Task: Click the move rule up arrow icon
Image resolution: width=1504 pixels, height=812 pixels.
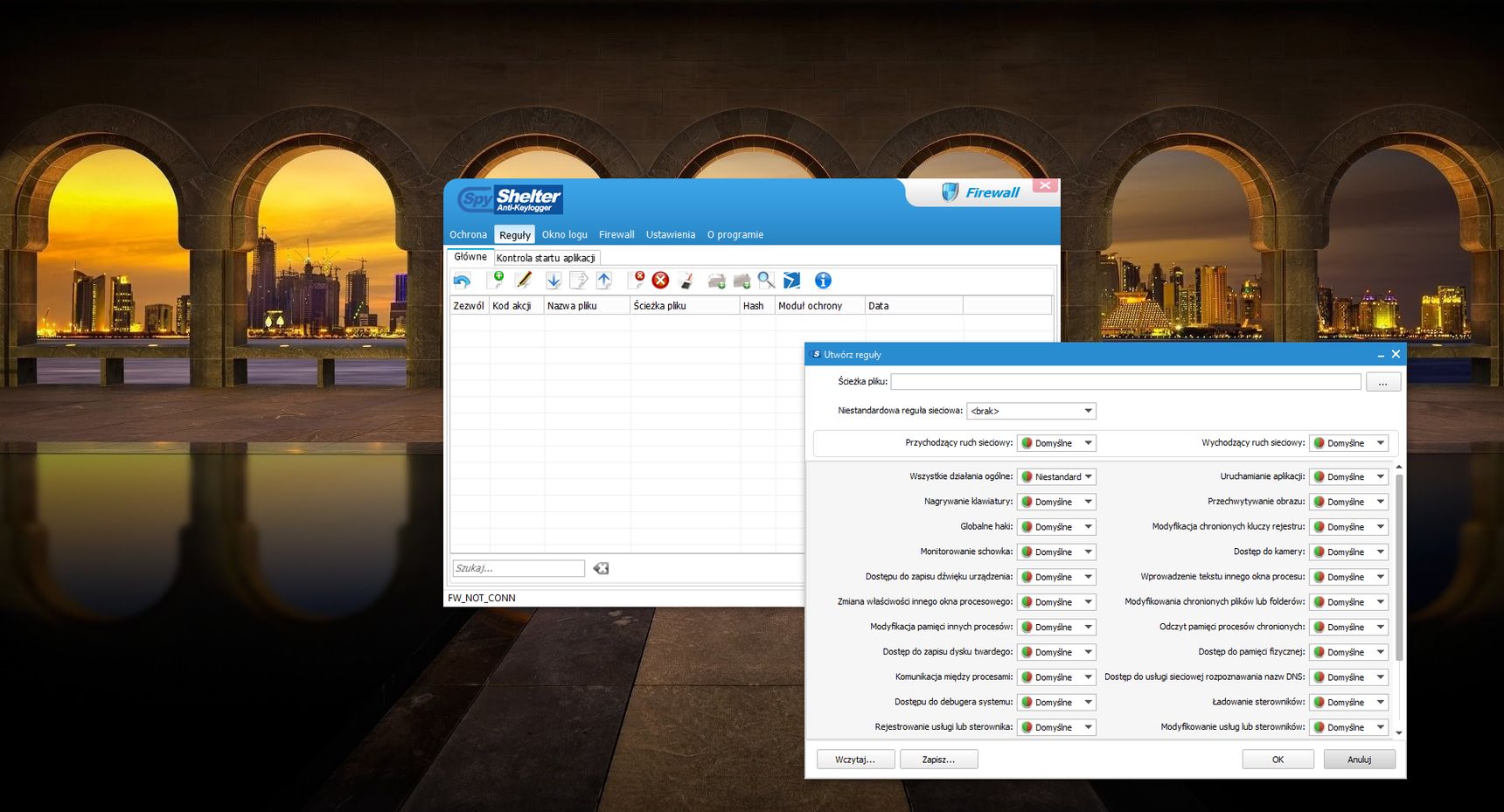Action: (604, 280)
